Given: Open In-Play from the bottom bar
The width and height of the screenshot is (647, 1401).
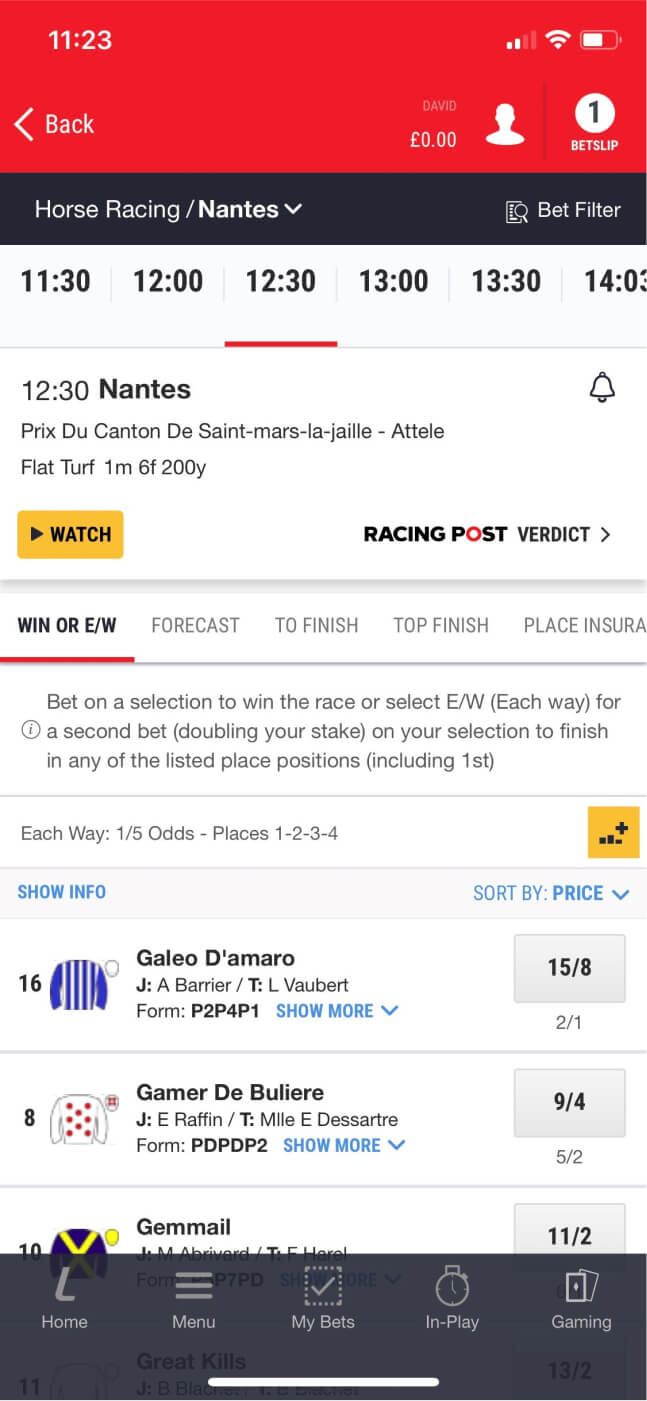Looking at the screenshot, I should tap(452, 1300).
